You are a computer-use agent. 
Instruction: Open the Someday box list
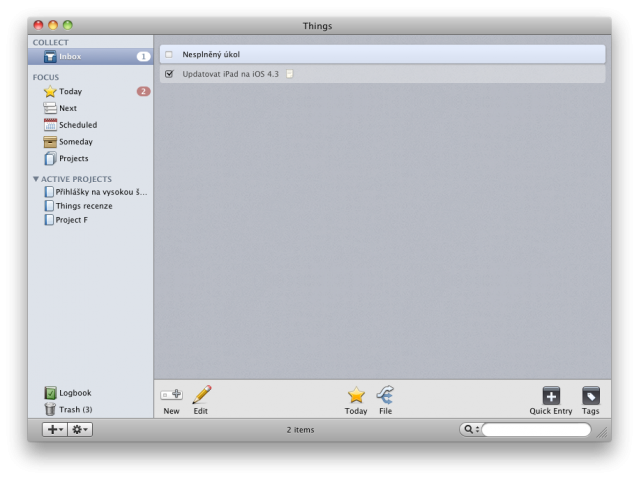(90, 141)
